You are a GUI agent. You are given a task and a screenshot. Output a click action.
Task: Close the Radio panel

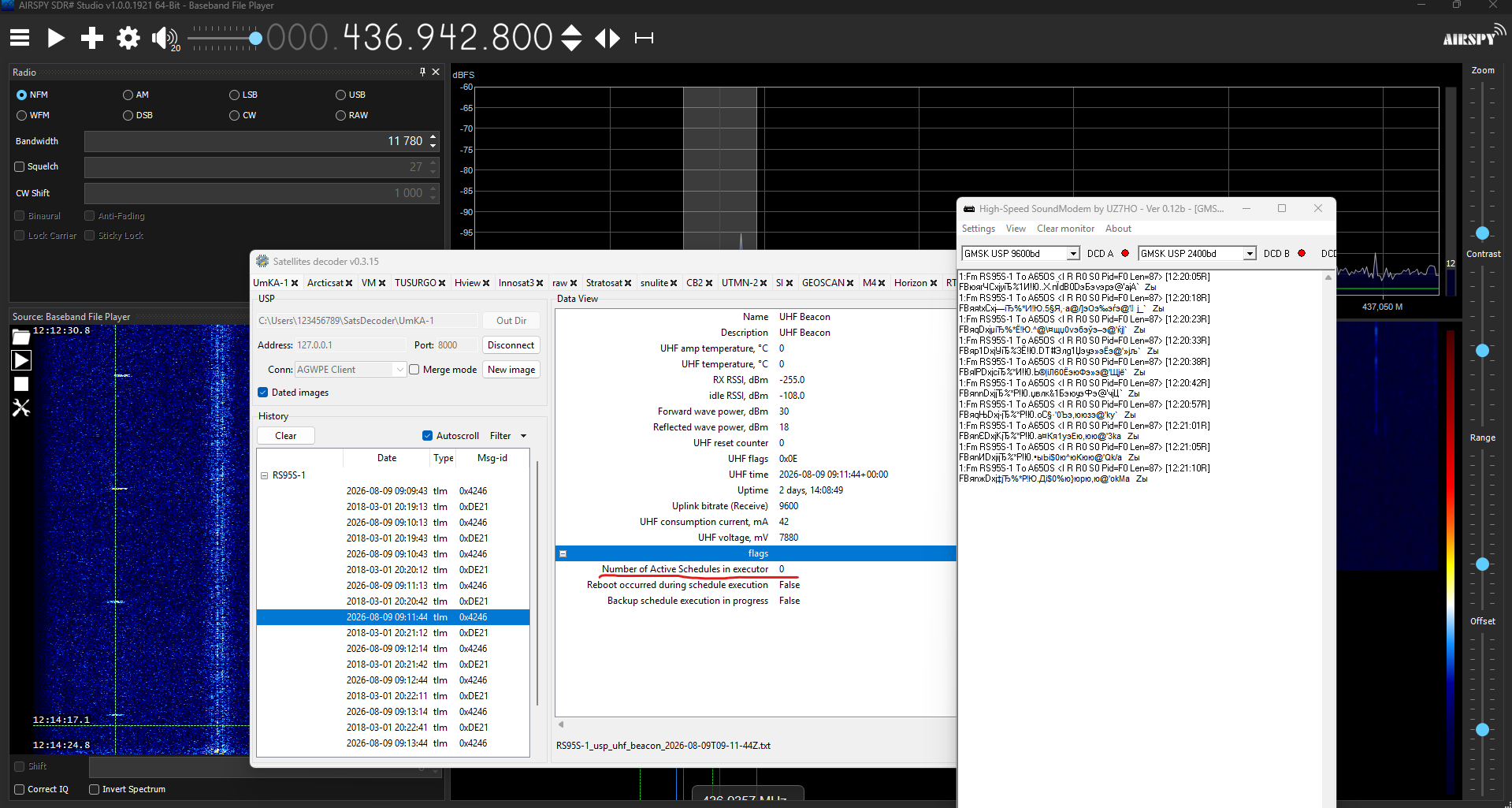[436, 72]
